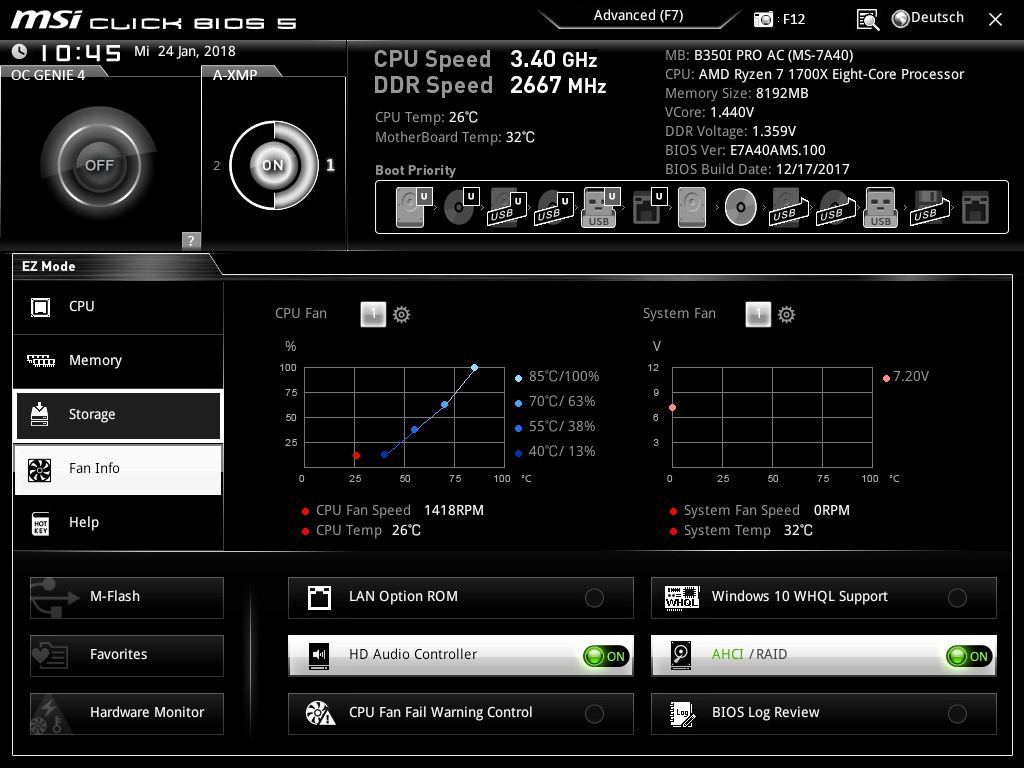
Task: Select the UEFI hard disk boot device
Action: click(x=414, y=207)
